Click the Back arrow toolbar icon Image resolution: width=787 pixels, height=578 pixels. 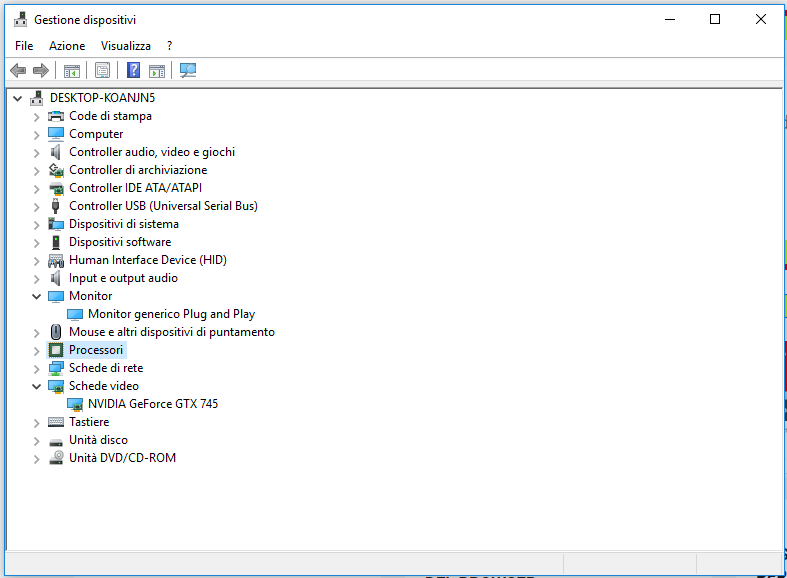17,70
